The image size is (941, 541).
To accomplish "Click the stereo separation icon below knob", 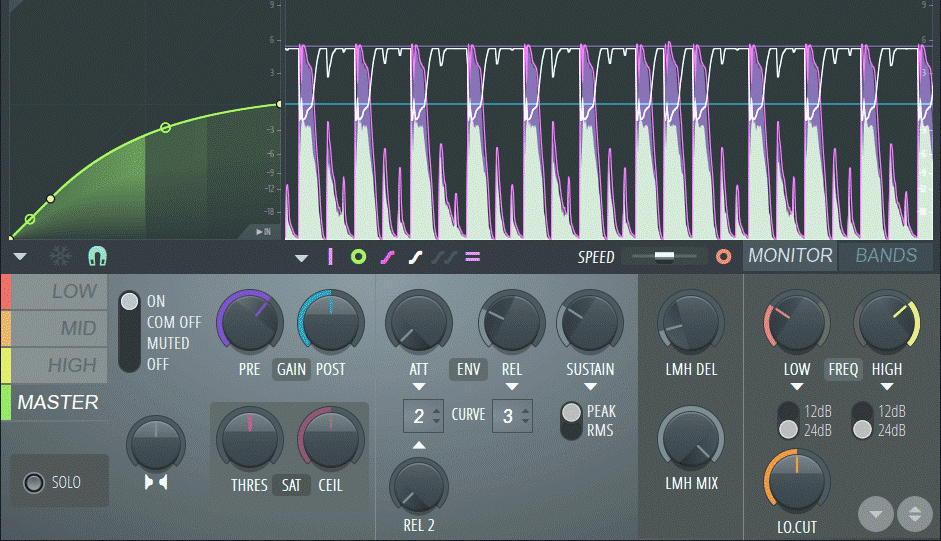I will 155,482.
